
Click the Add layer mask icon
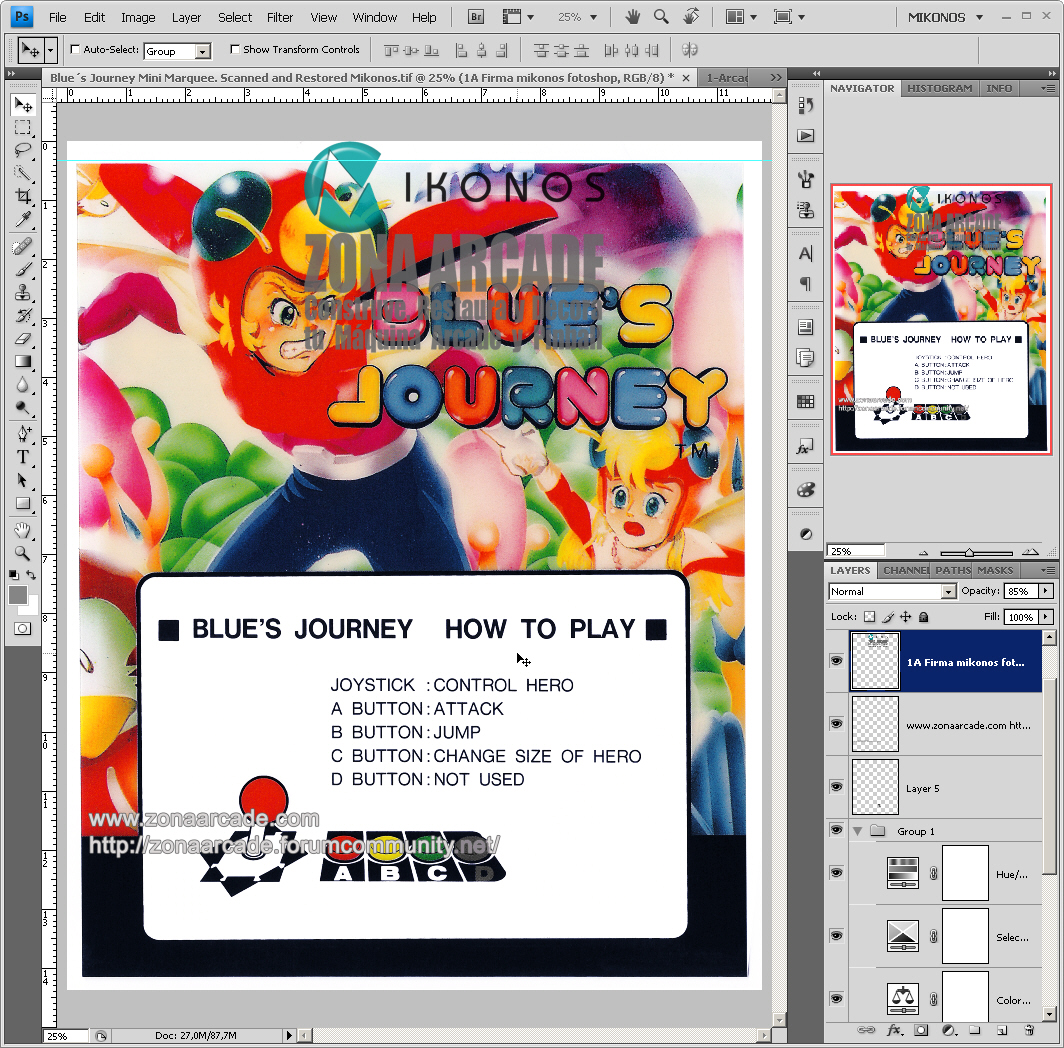(922, 1031)
